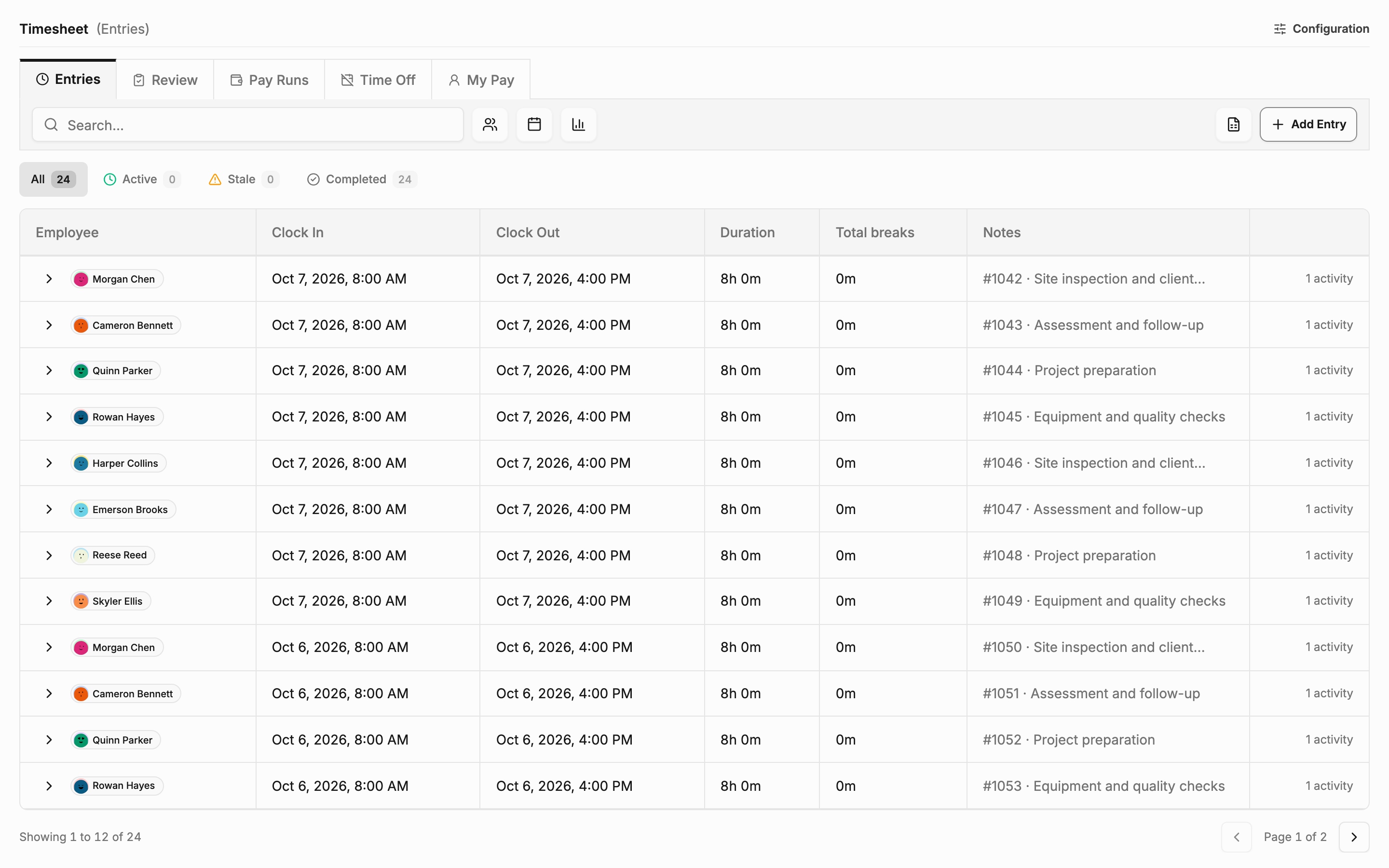Viewport: 1389px width, 868px height.
Task: Expand Cameron Bennett's #1043 row
Action: point(49,325)
